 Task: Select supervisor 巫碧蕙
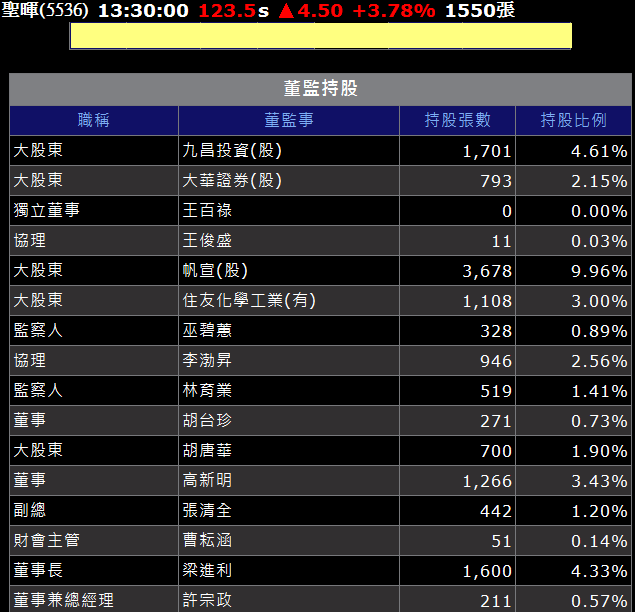coord(207,330)
